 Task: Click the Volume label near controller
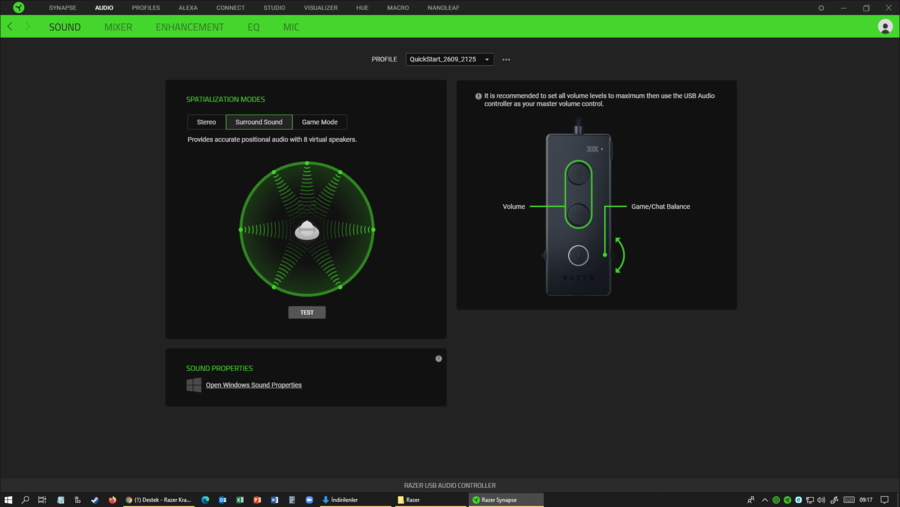[x=513, y=207]
